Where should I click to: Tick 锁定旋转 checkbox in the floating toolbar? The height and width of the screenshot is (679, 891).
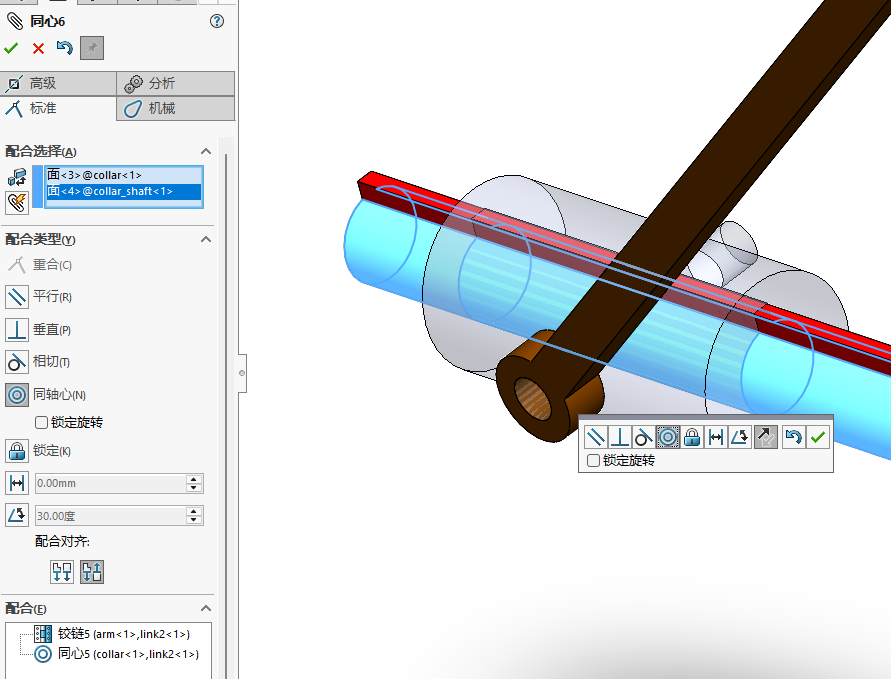tap(594, 461)
